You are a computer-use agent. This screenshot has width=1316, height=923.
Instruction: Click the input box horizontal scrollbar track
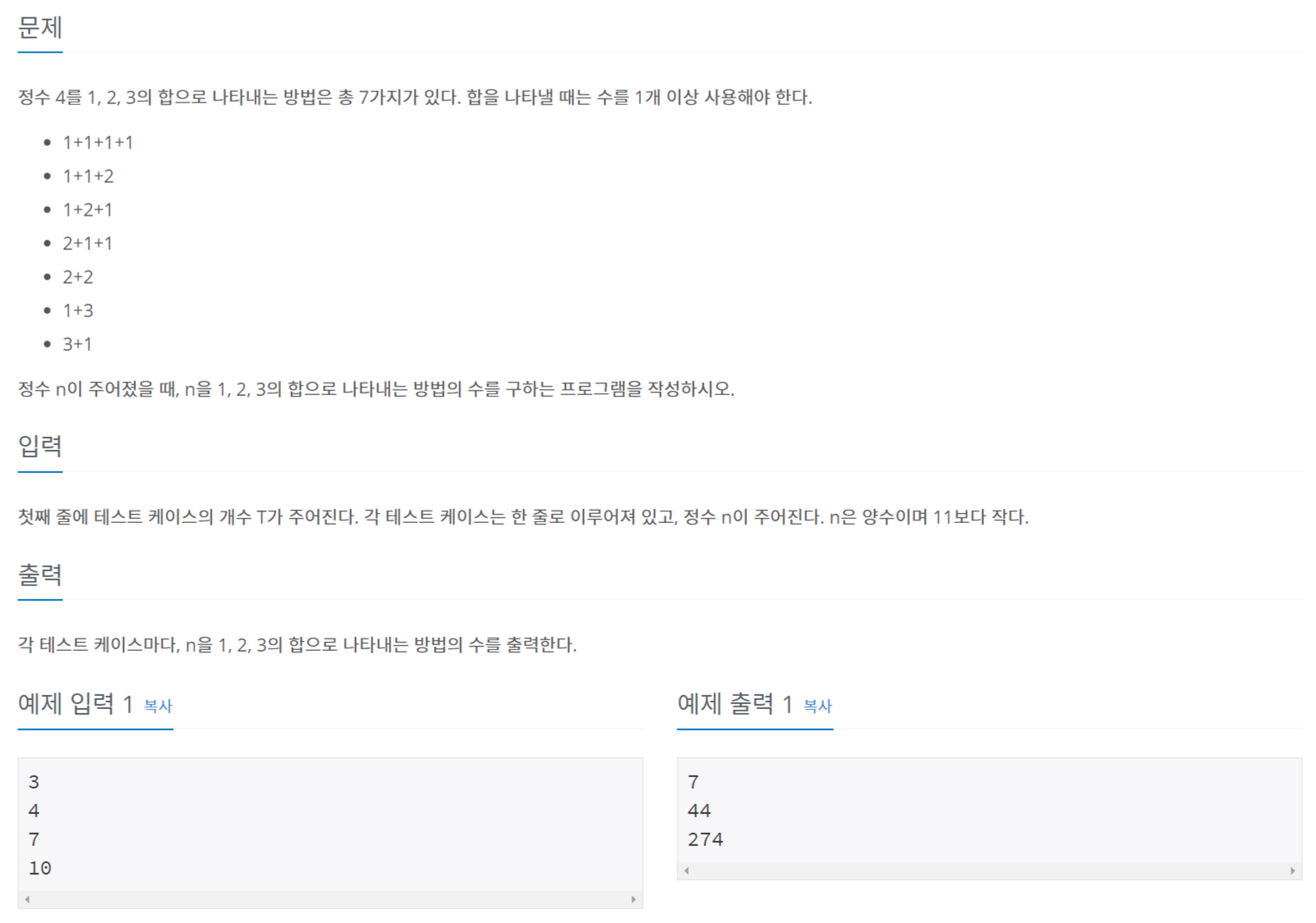pos(330,899)
